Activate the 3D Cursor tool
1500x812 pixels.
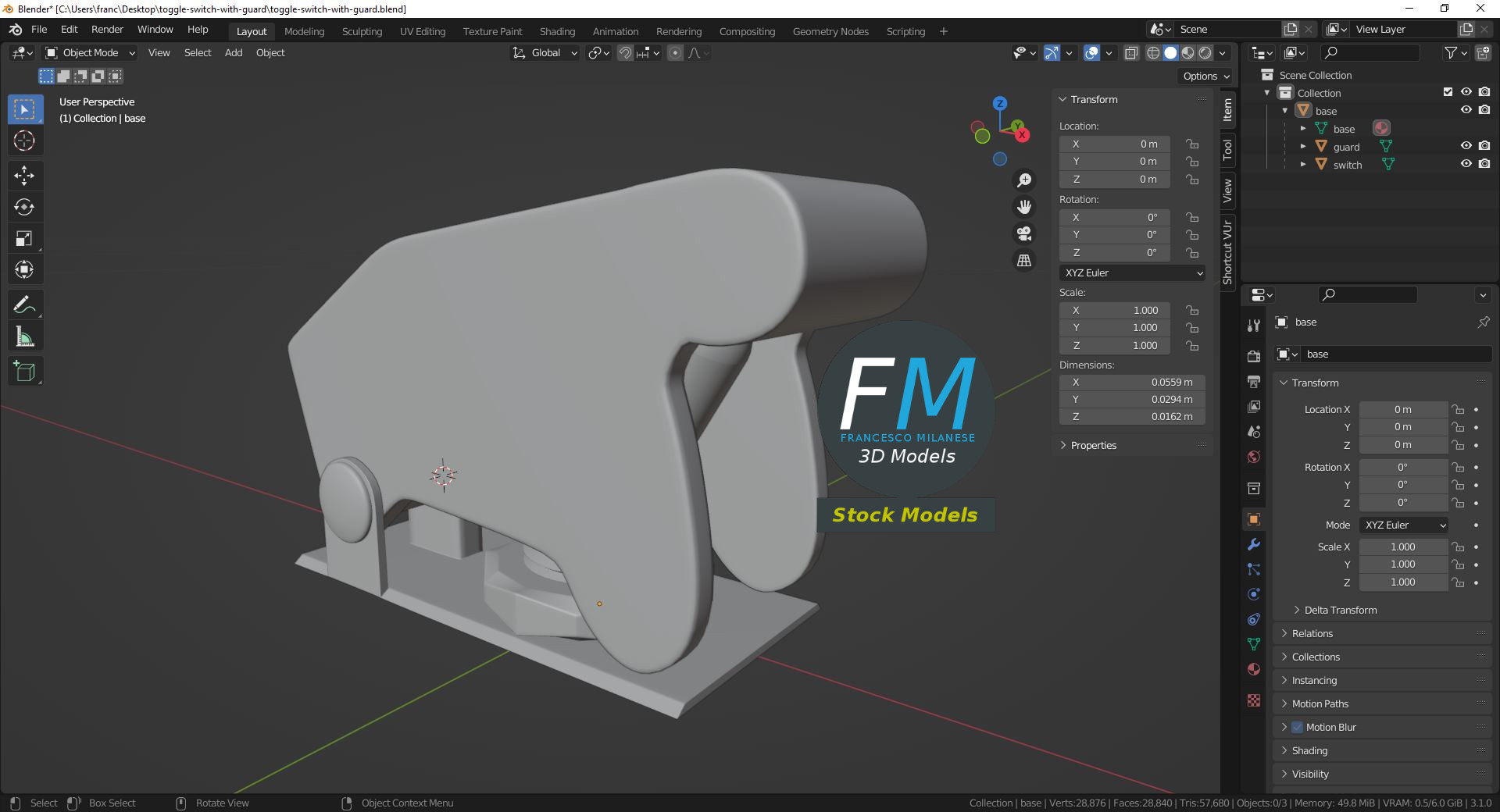point(25,141)
